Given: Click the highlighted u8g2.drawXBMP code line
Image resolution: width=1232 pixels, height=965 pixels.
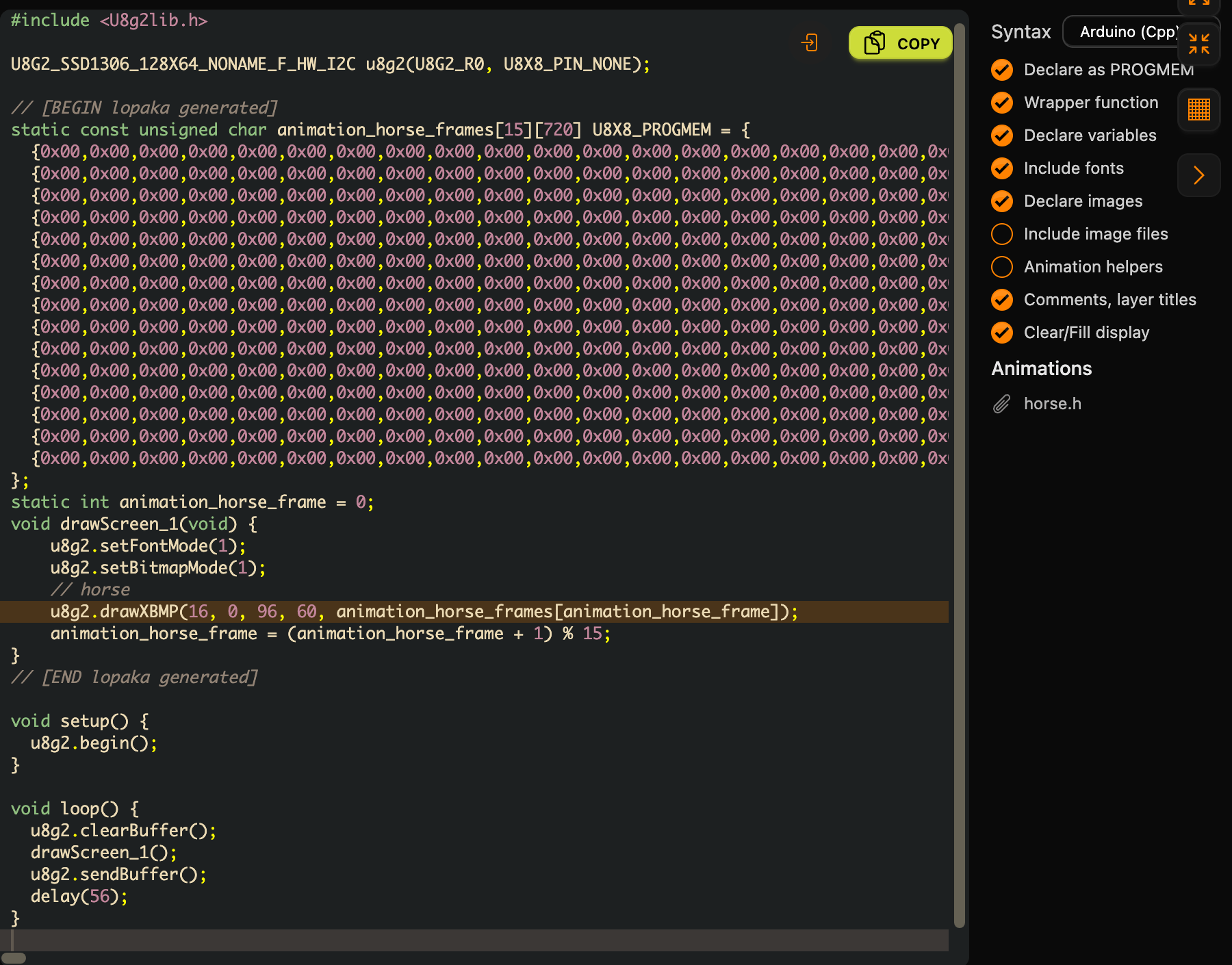Looking at the screenshot, I should 474,612.
